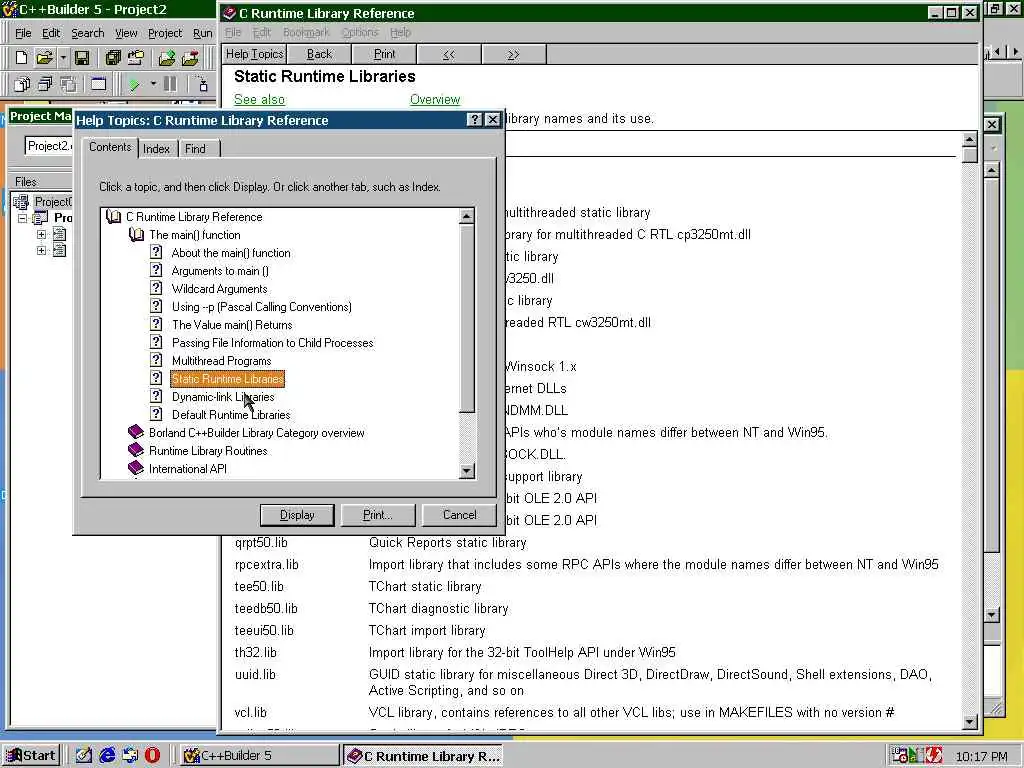Follow the See also link

coord(259,99)
